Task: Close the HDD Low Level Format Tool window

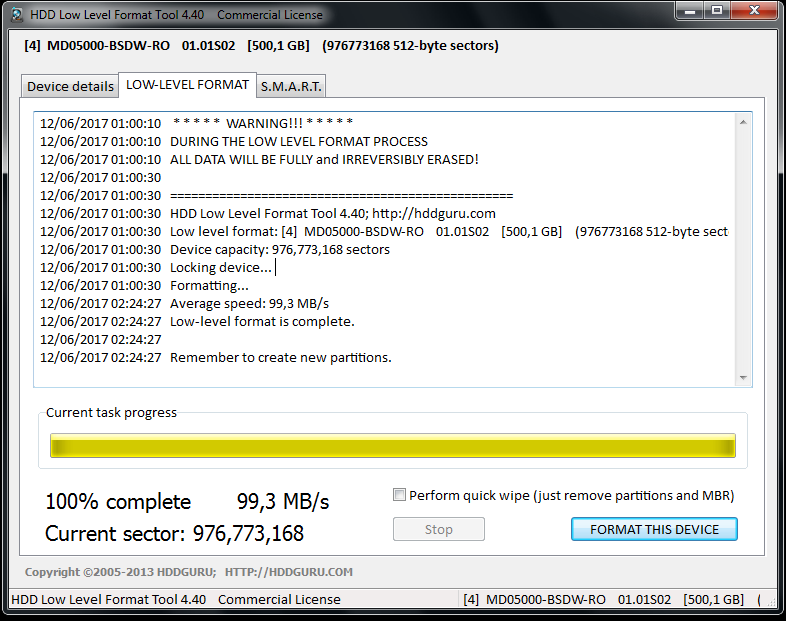Action: point(754,11)
